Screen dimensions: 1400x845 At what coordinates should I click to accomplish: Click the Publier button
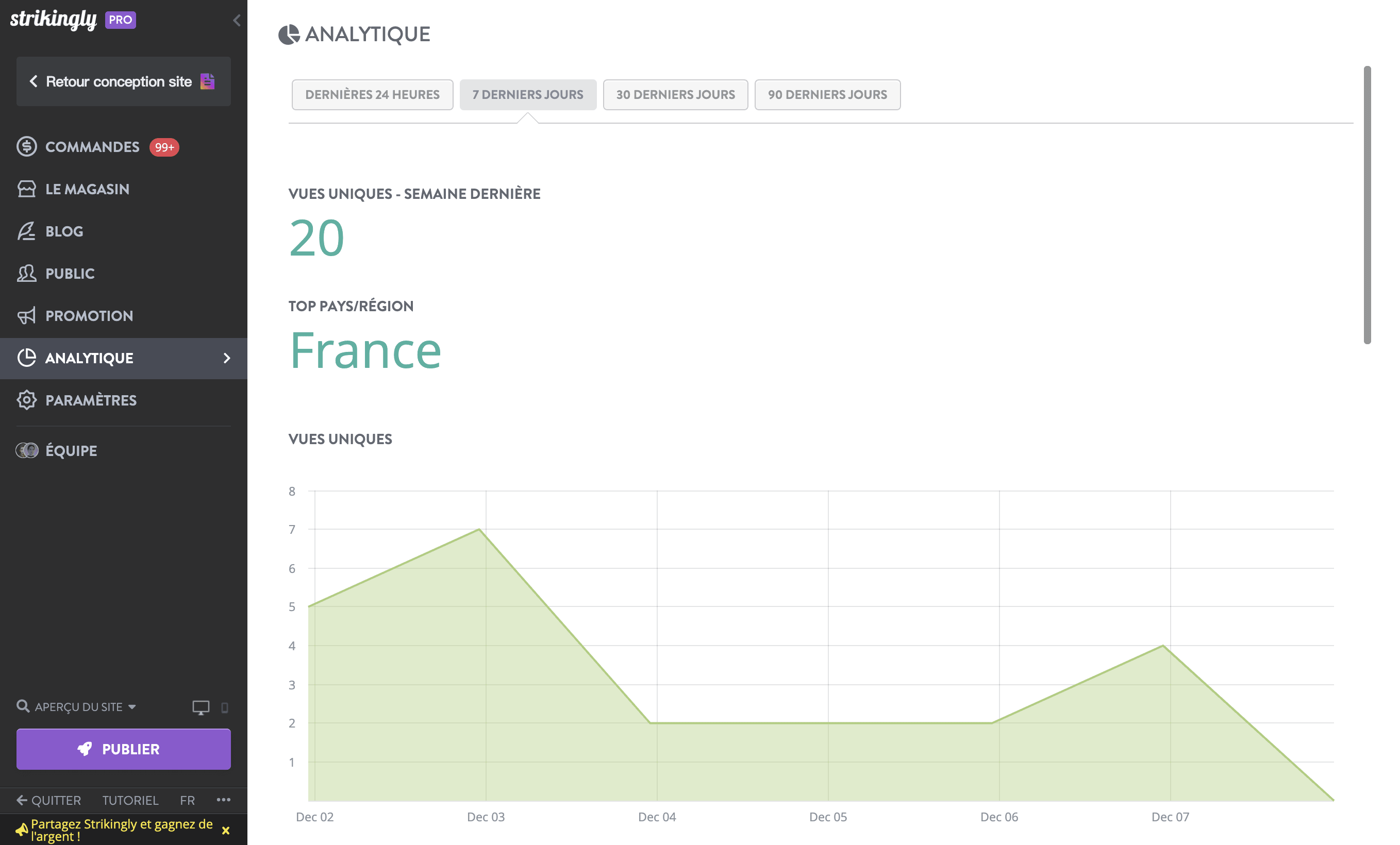pos(123,749)
